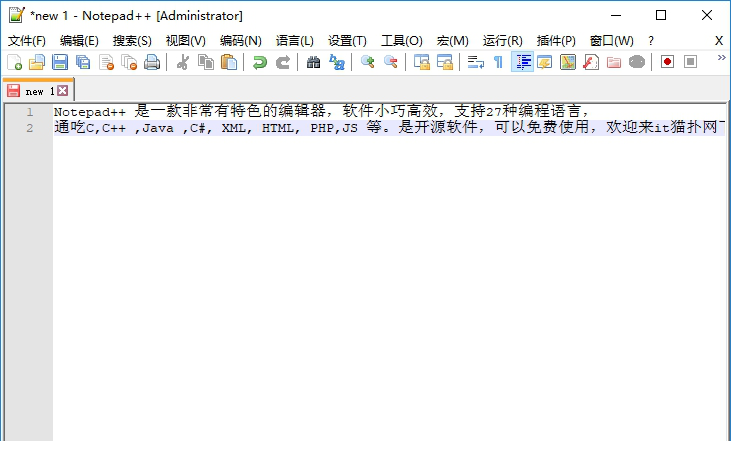This screenshot has width=731, height=458.
Task: Copy selection with toolbar icon
Action: pos(206,62)
